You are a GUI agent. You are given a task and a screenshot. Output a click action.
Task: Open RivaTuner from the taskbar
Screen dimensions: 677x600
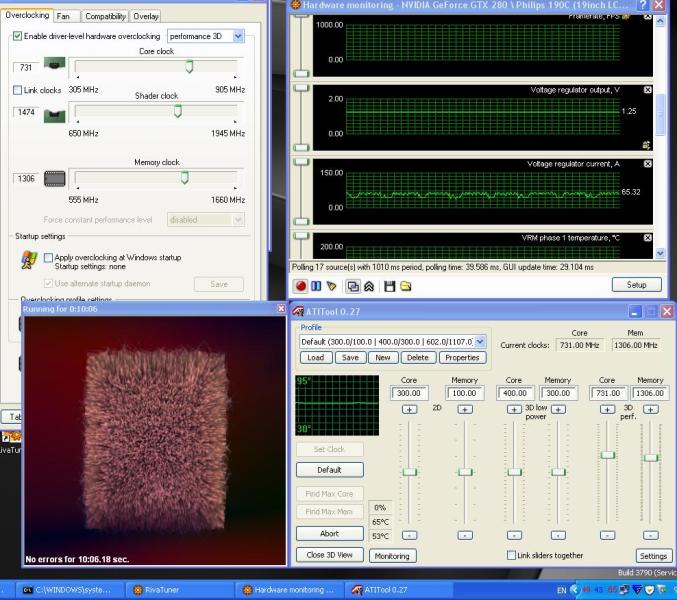(179, 590)
